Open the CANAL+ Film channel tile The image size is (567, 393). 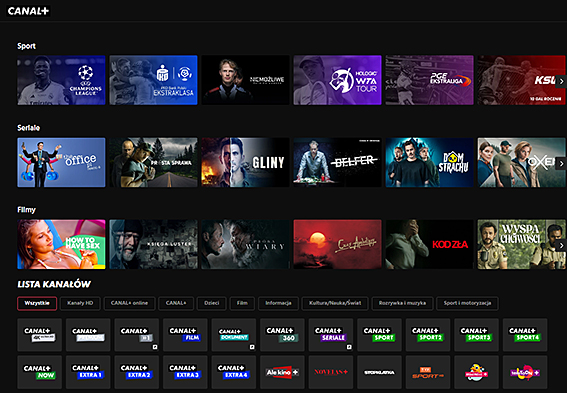[185, 335]
